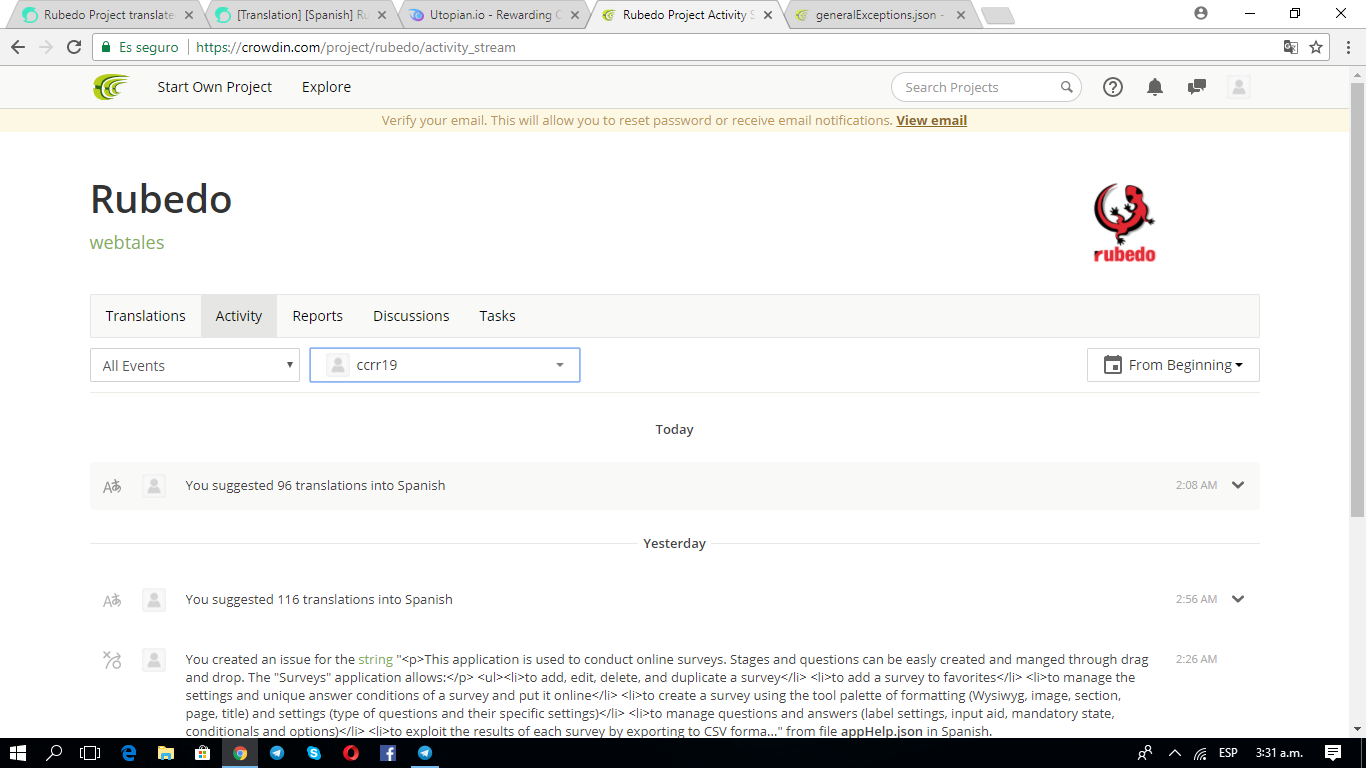The width and height of the screenshot is (1366, 768).
Task: Click the taskbar clock 3:31 a.m.
Action: coord(1277,753)
